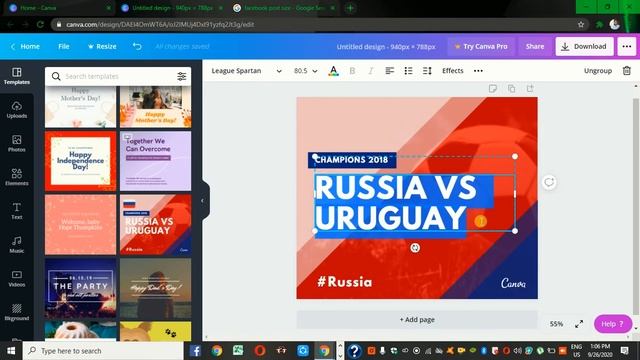Open the Resize option
Image resolution: width=640 pixels, height=360 pixels.
point(102,47)
